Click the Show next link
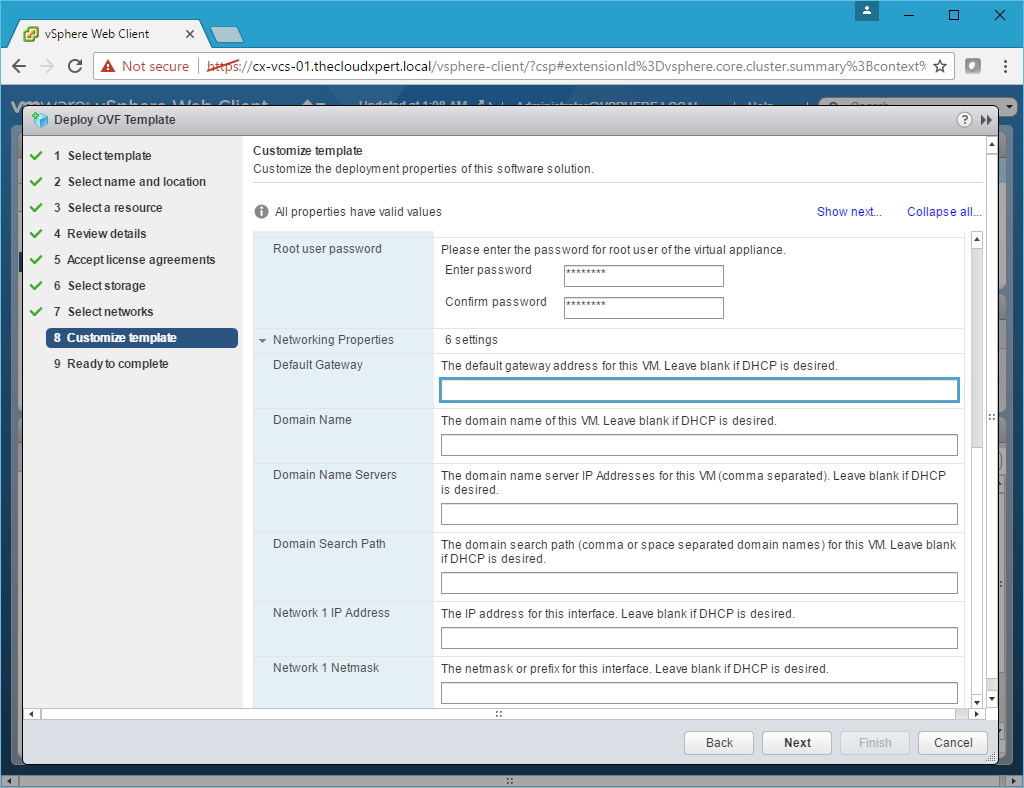 849,212
